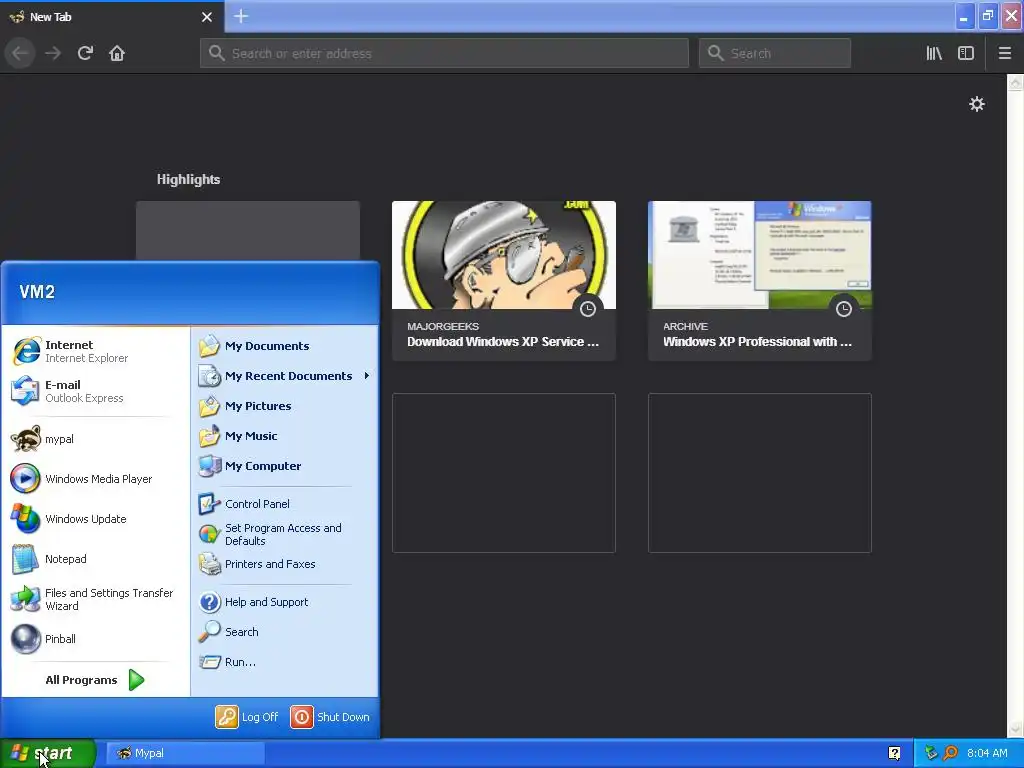Viewport: 1024px width, 768px height.
Task: Click the help question mark tray icon
Action: click(x=895, y=753)
